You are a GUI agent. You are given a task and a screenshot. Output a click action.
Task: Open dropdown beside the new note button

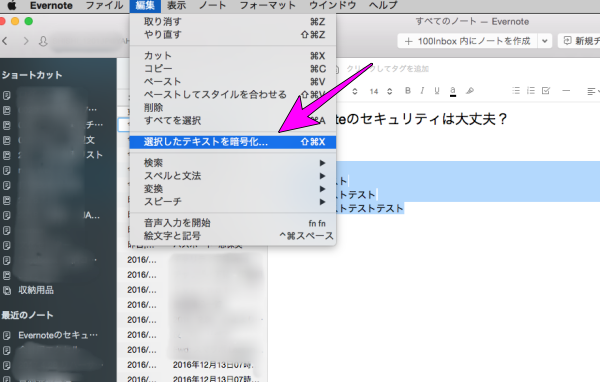(545, 41)
